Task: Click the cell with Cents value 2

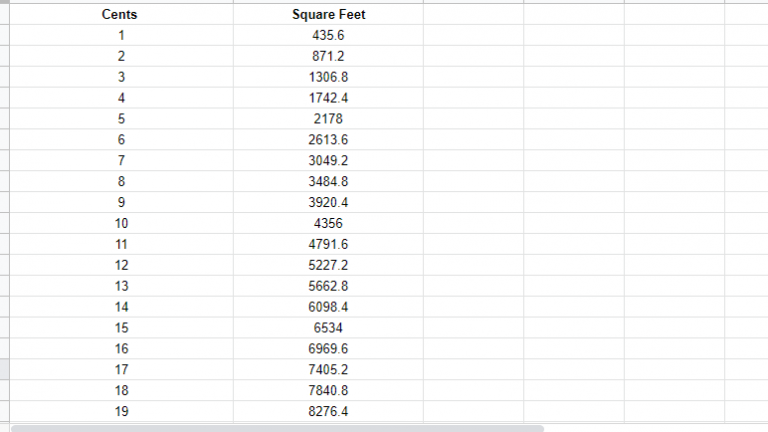Action: pos(121,56)
